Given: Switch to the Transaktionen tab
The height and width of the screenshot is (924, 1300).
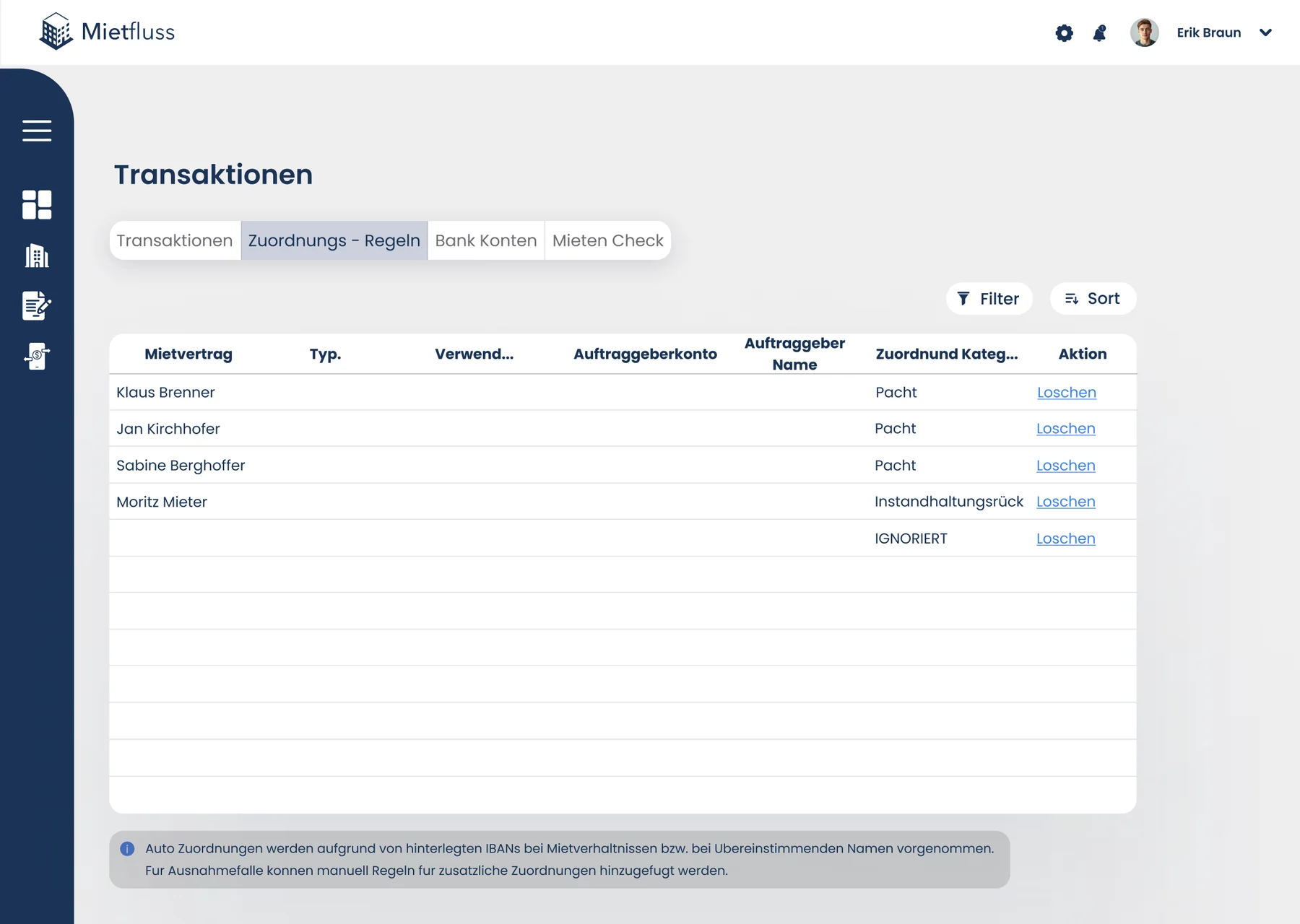Looking at the screenshot, I should tap(175, 240).
